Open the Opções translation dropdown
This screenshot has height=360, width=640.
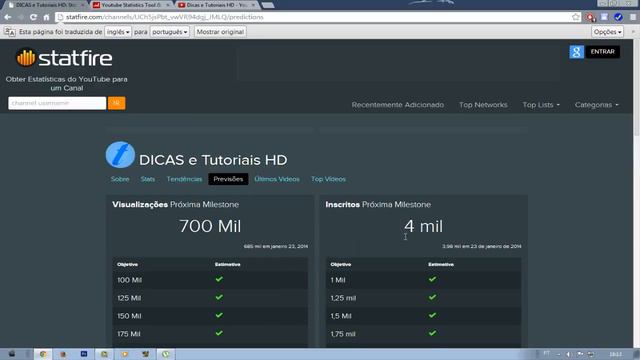[x=607, y=32]
